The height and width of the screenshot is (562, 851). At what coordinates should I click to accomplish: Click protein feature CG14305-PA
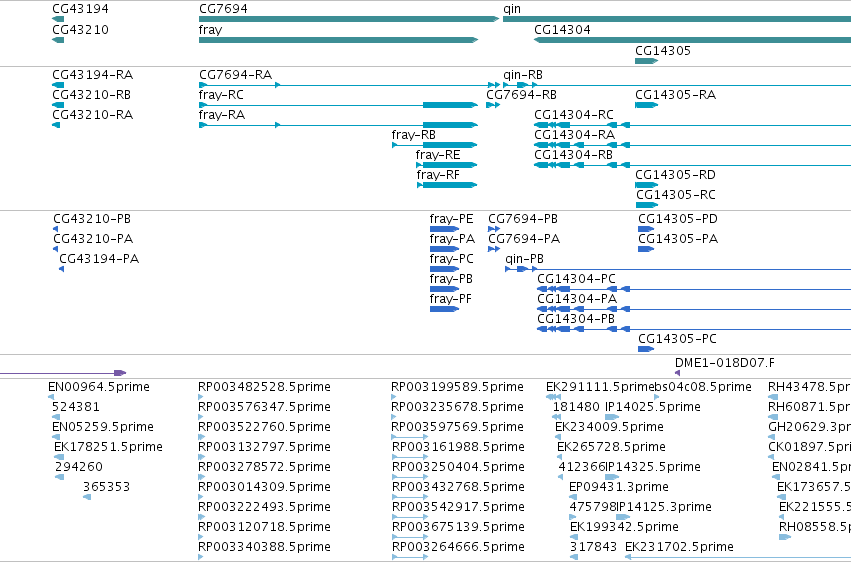click(646, 249)
